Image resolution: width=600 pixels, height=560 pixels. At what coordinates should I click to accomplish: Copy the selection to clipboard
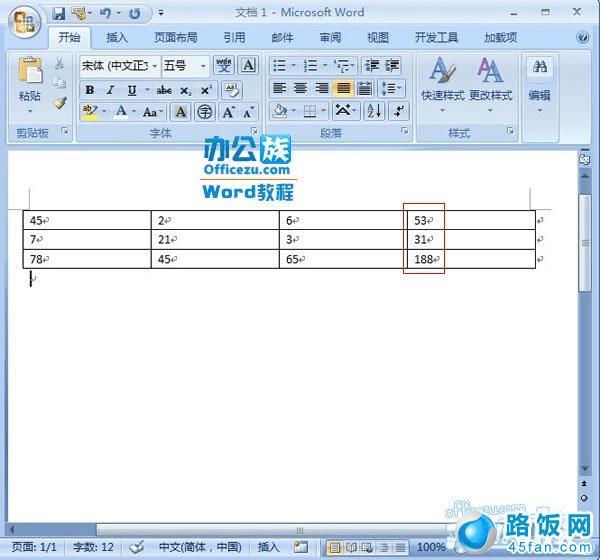coord(59,82)
